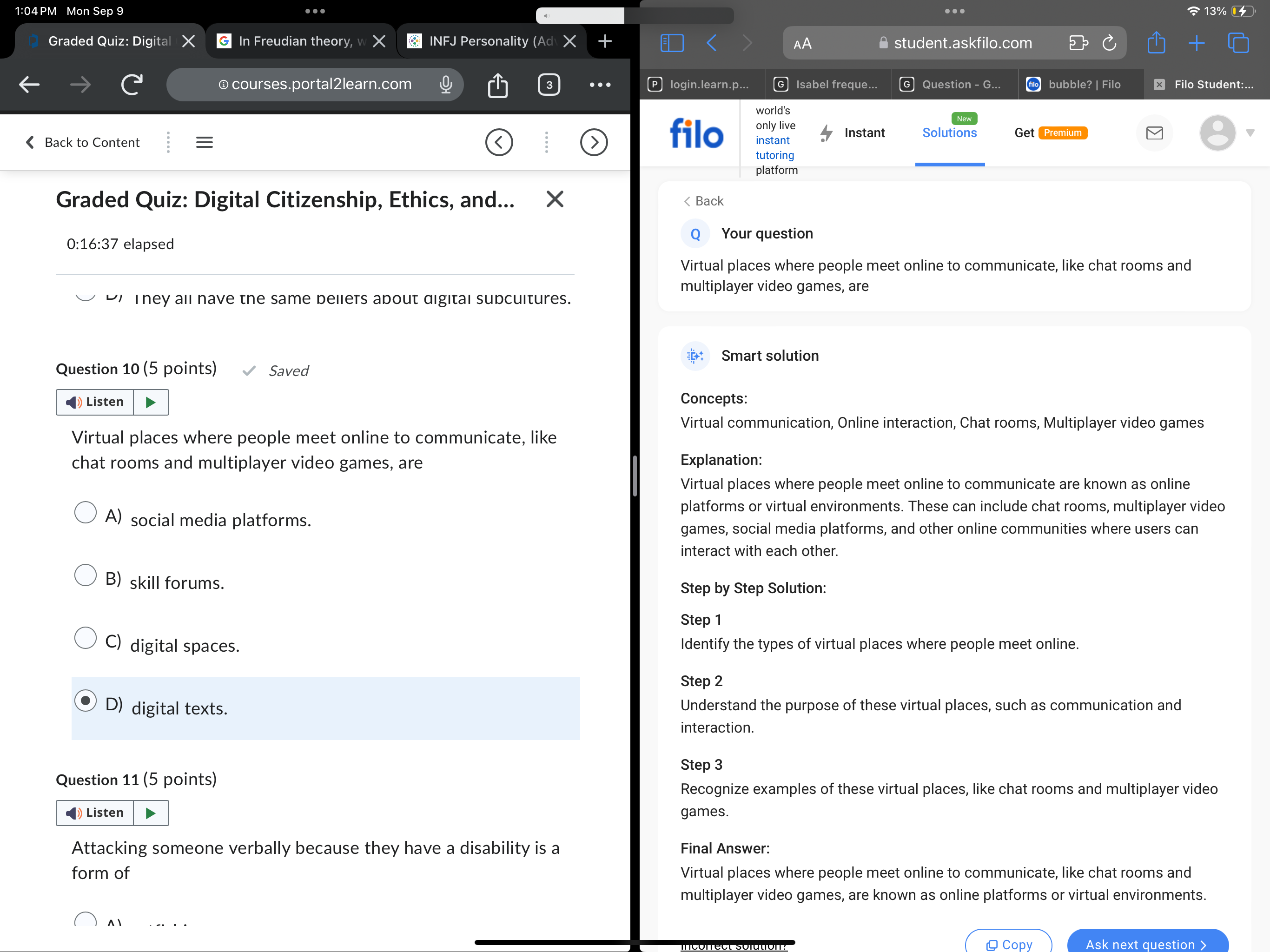Close the INFJ Personality tab
The width and height of the screenshot is (1270, 952).
click(569, 41)
